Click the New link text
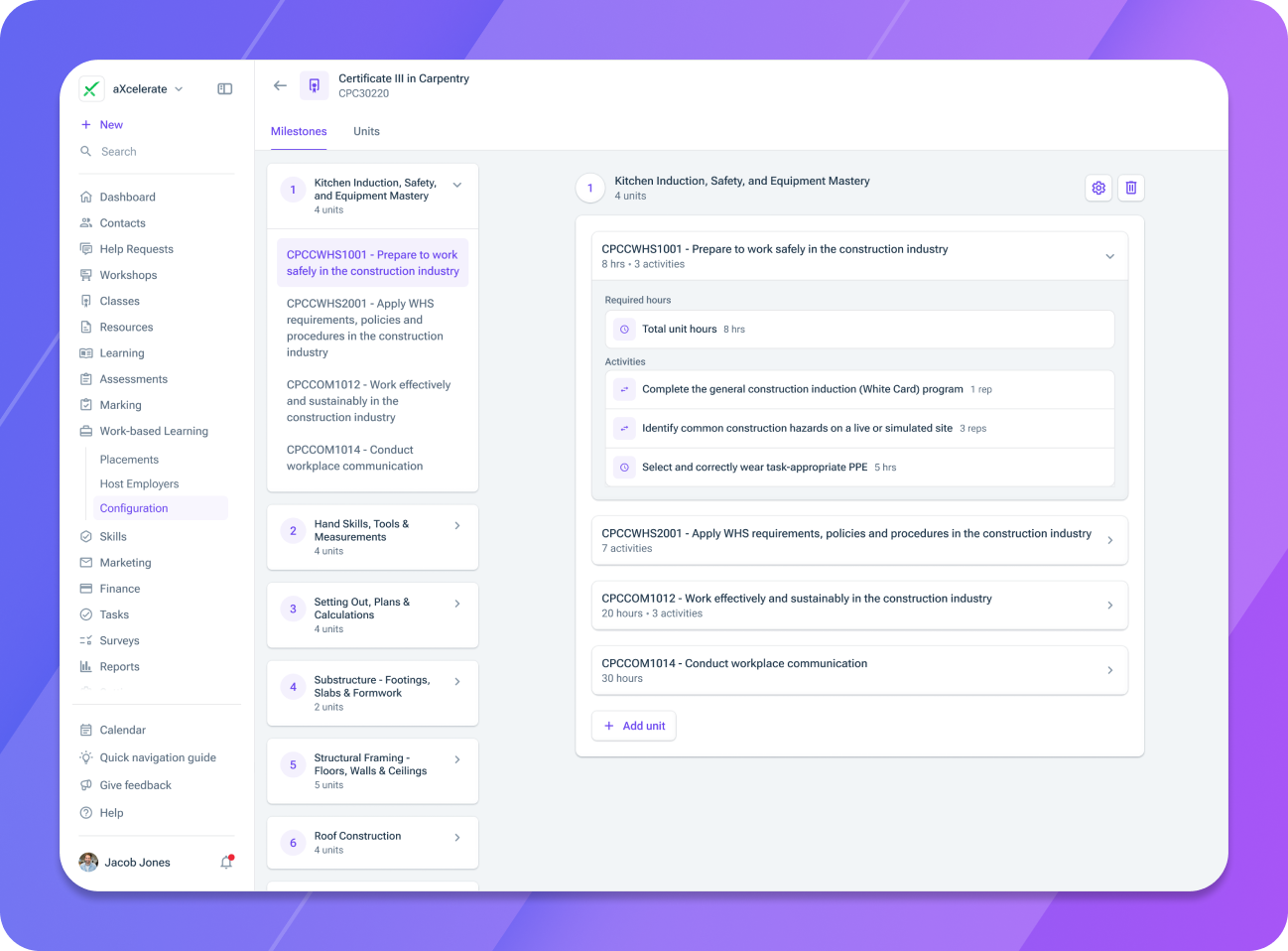The width and height of the screenshot is (1288, 951). (x=111, y=125)
